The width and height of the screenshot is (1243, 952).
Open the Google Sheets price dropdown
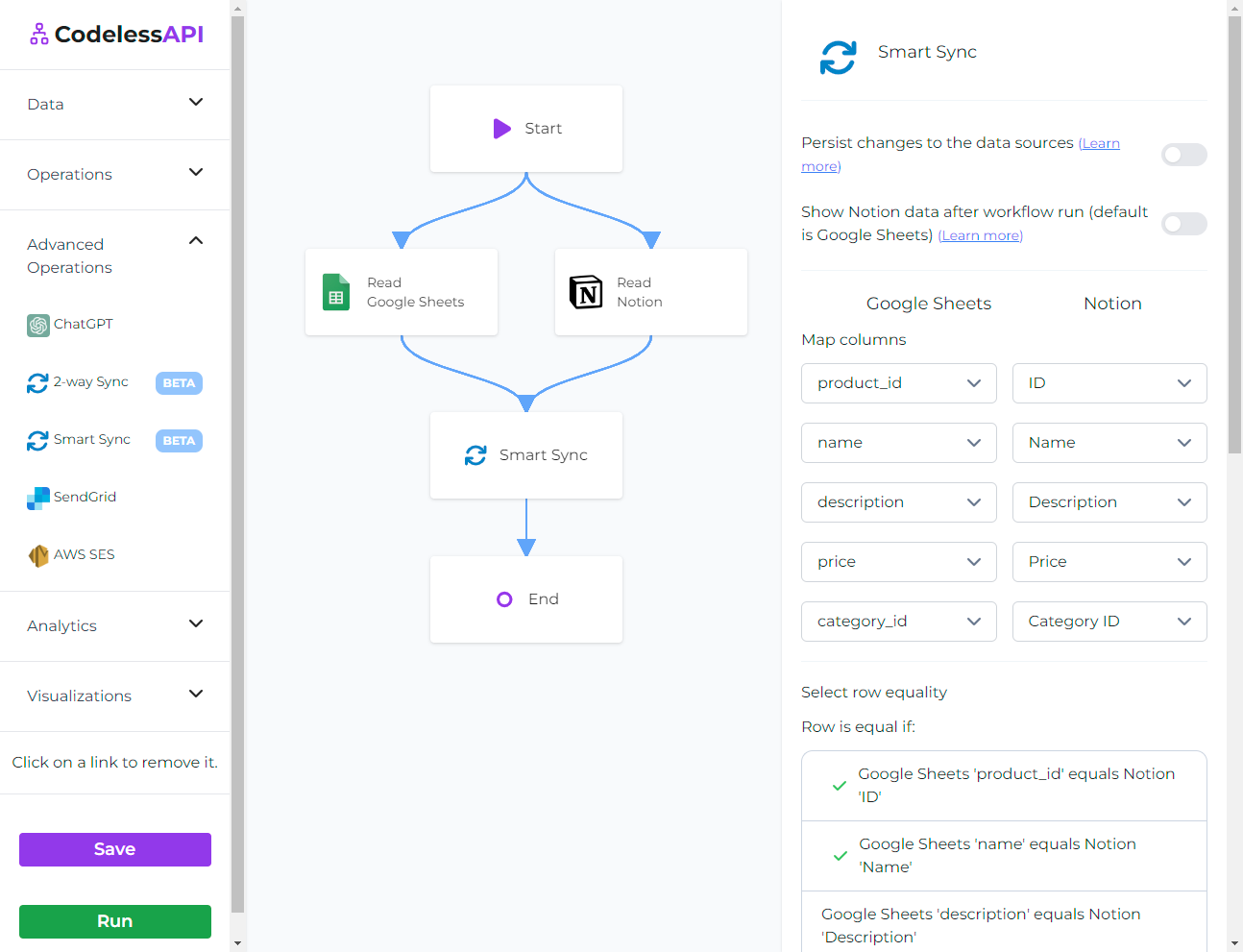click(x=899, y=562)
